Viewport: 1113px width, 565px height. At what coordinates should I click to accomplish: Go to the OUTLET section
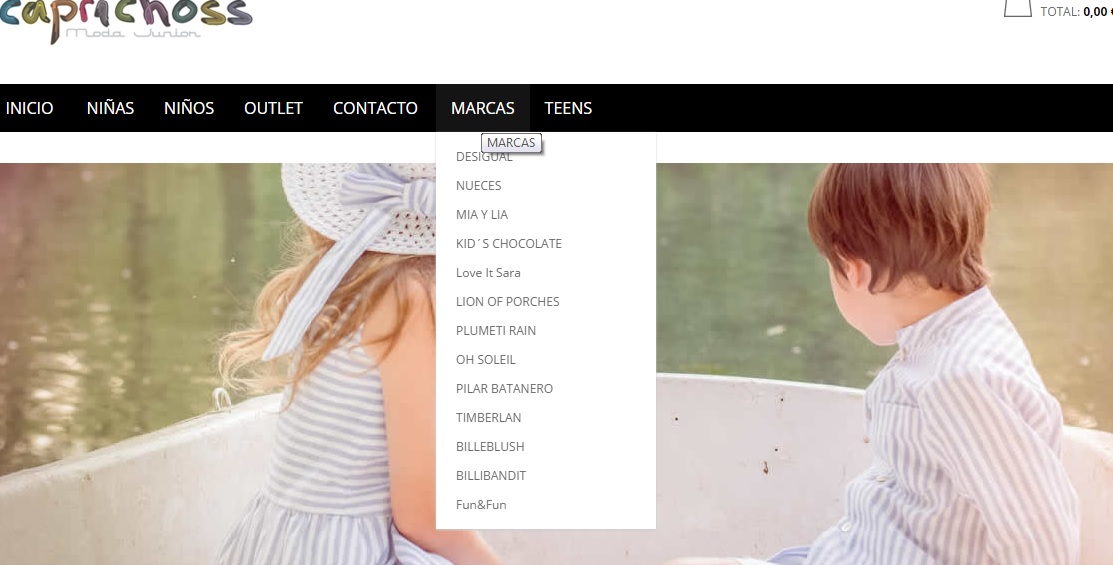coord(273,108)
